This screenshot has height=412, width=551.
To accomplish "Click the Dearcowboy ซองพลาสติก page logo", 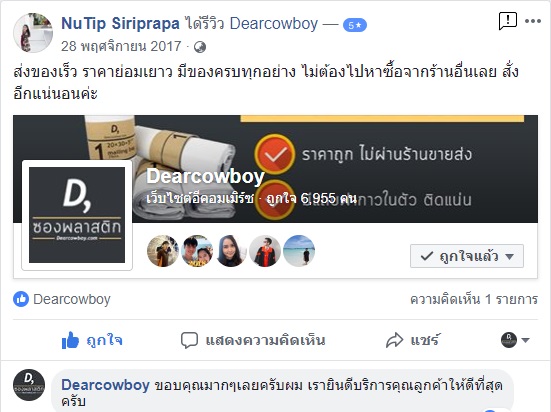I will 77,215.
